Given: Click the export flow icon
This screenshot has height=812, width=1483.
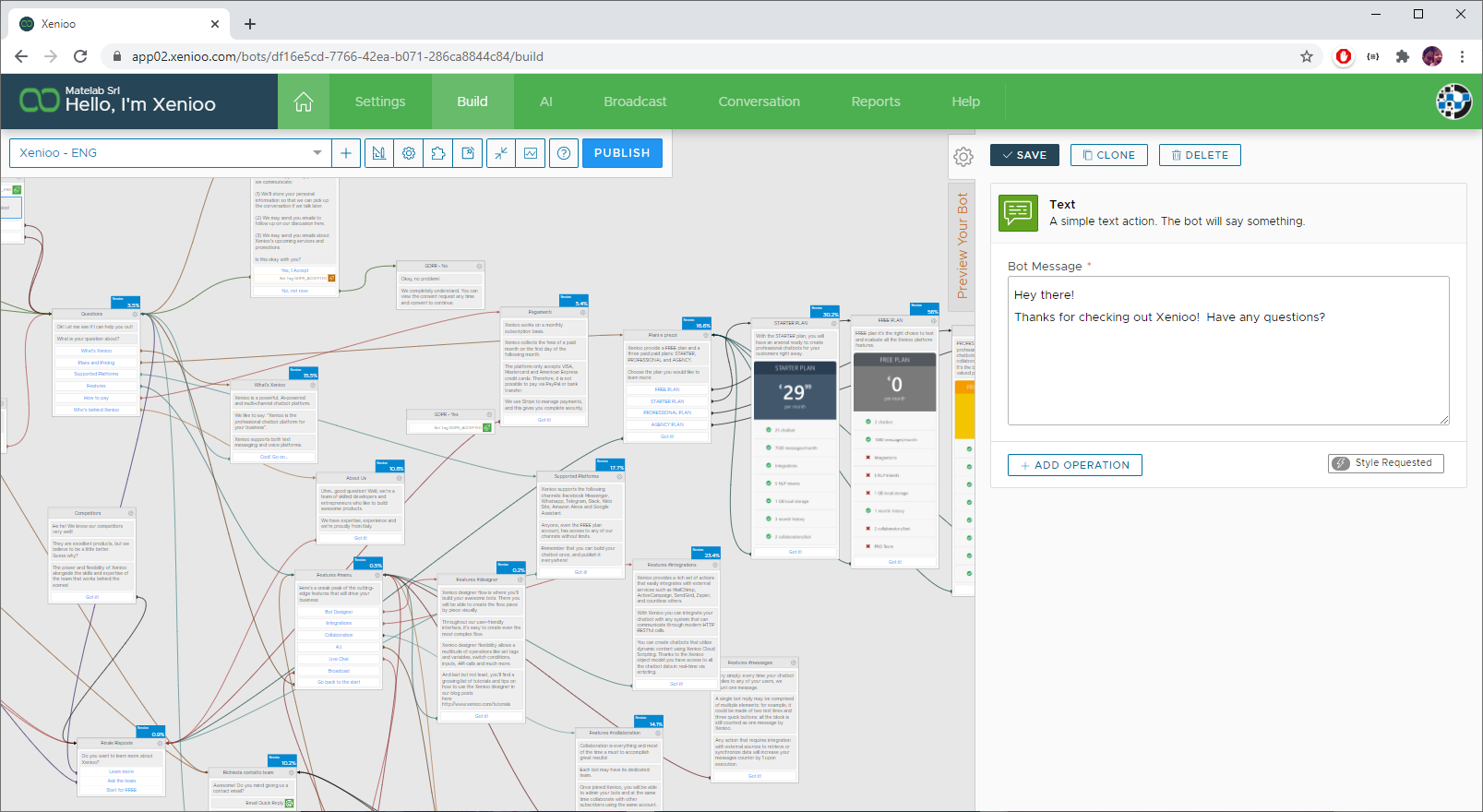Looking at the screenshot, I should click(x=468, y=153).
